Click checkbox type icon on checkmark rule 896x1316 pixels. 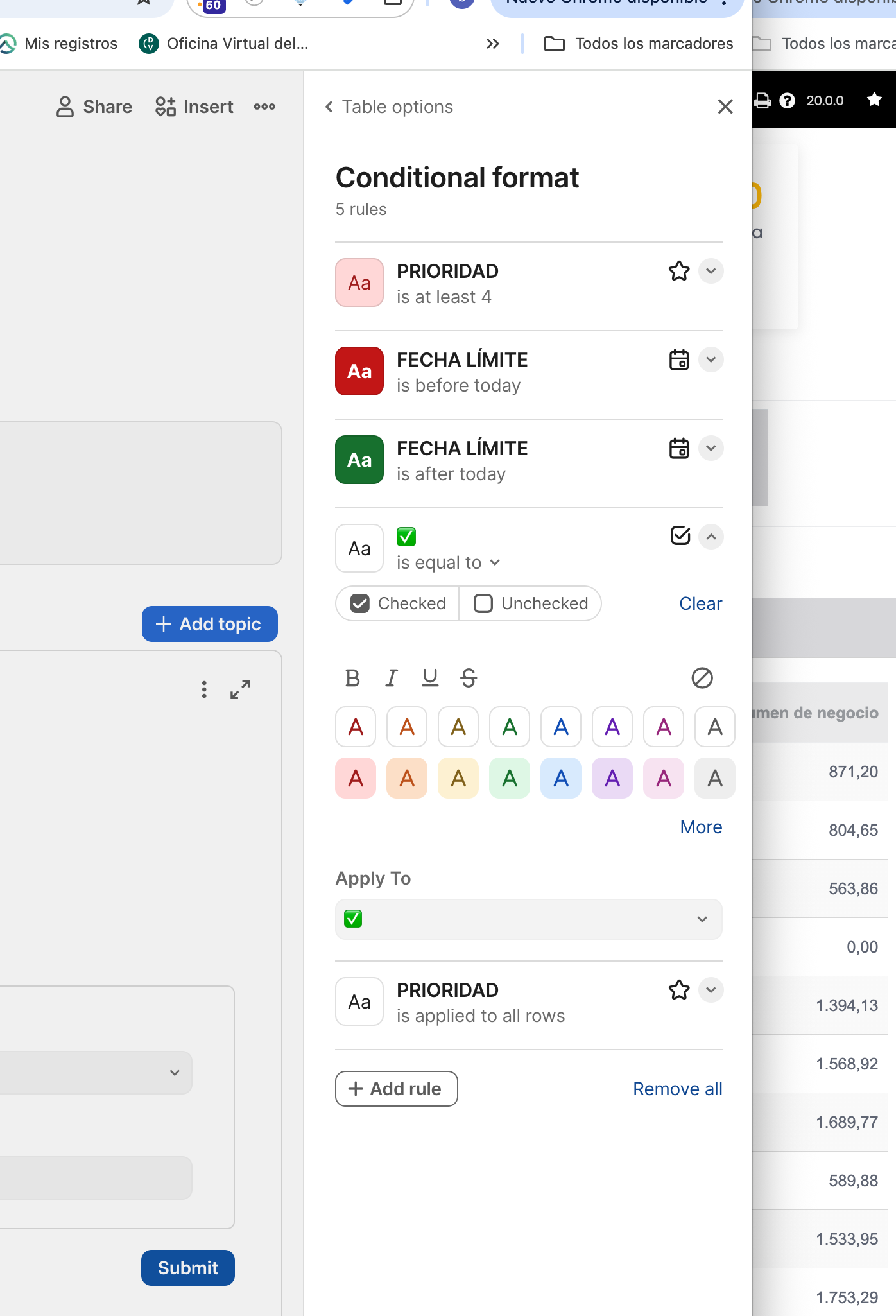[x=680, y=535]
